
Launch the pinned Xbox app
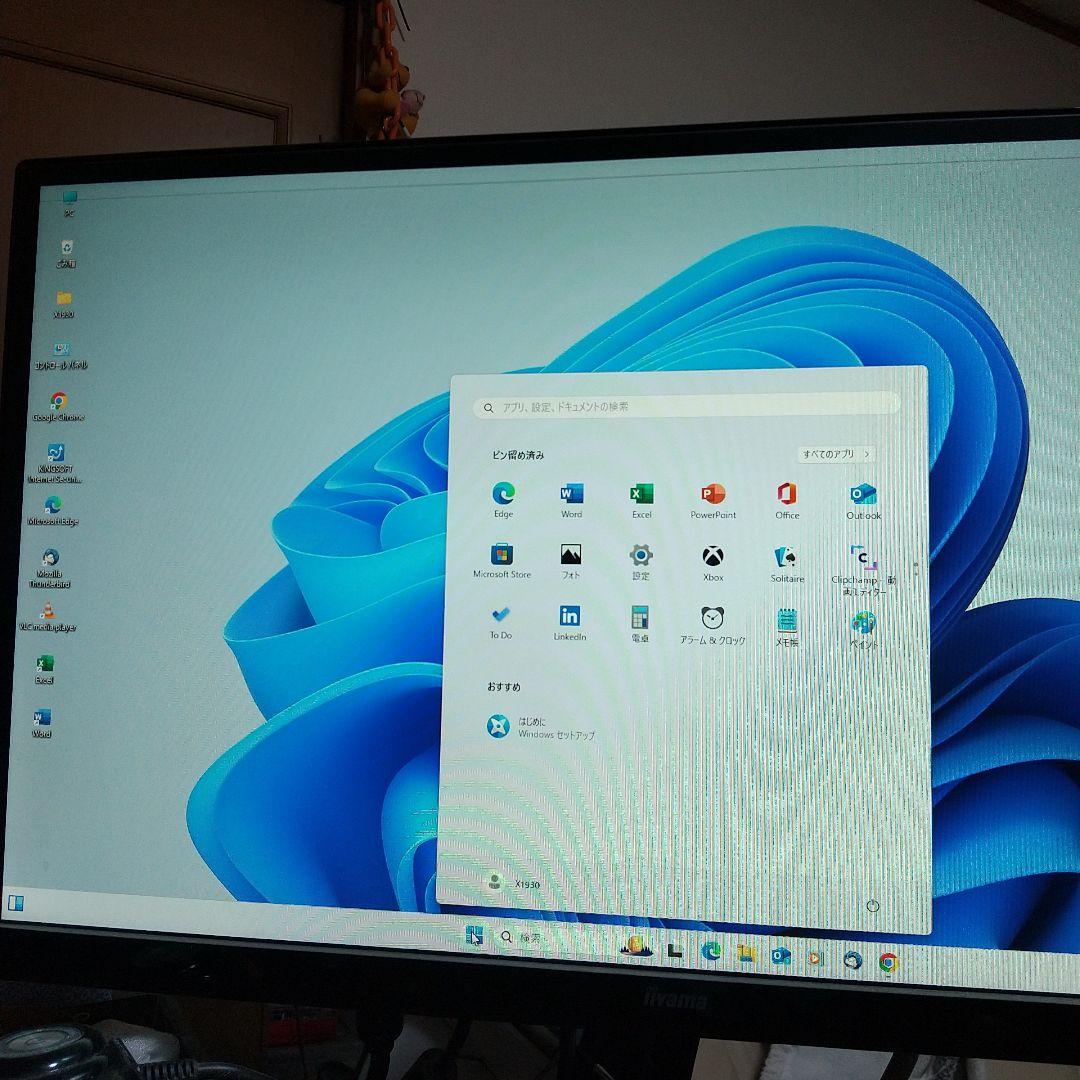click(x=713, y=563)
